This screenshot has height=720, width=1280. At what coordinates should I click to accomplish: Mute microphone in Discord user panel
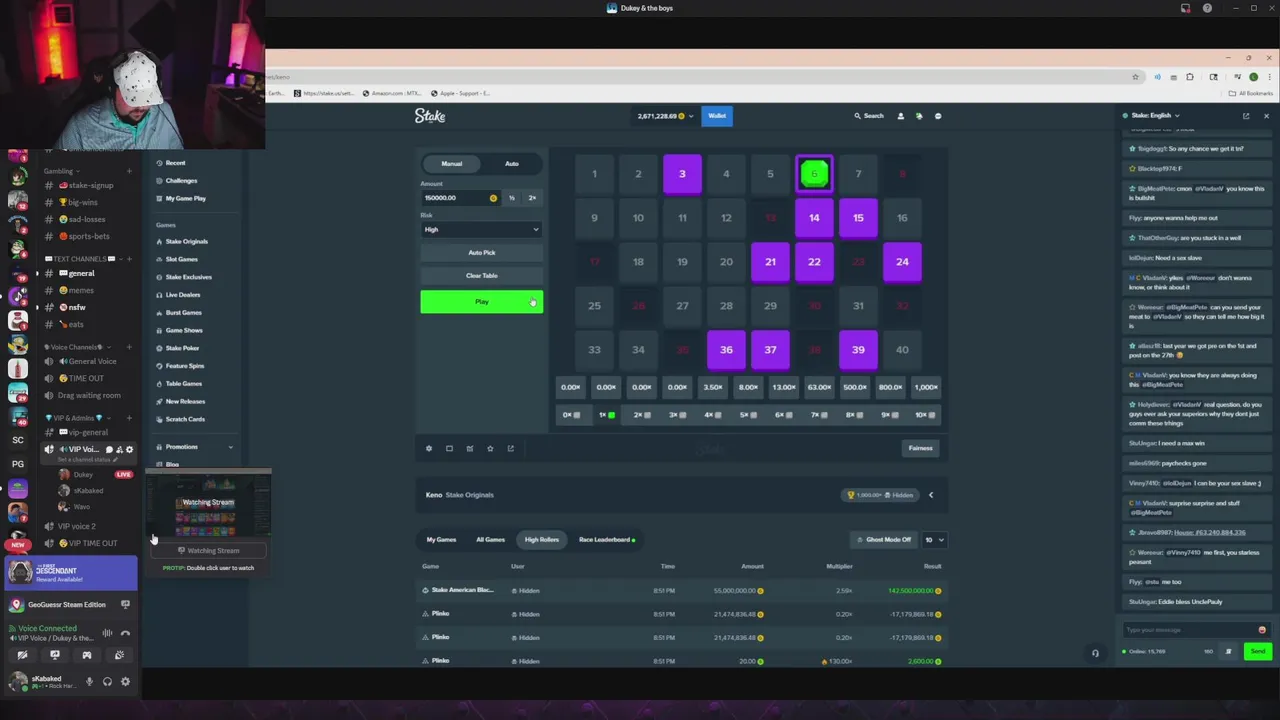point(89,682)
